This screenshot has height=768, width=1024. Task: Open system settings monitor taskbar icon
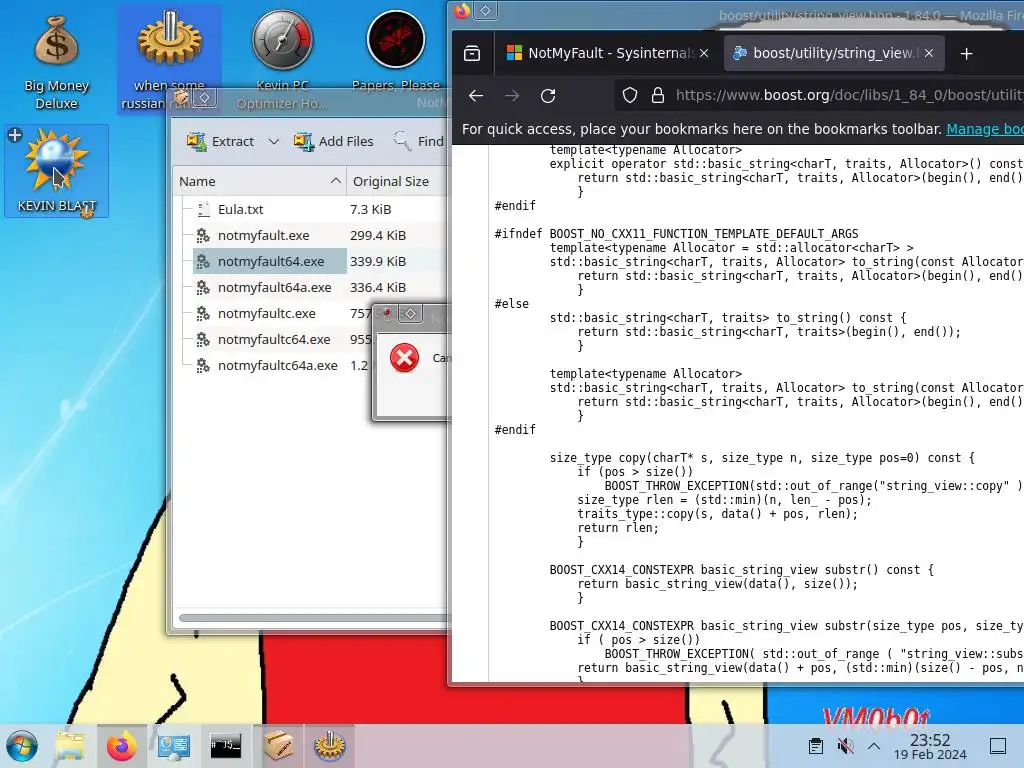[174, 746]
